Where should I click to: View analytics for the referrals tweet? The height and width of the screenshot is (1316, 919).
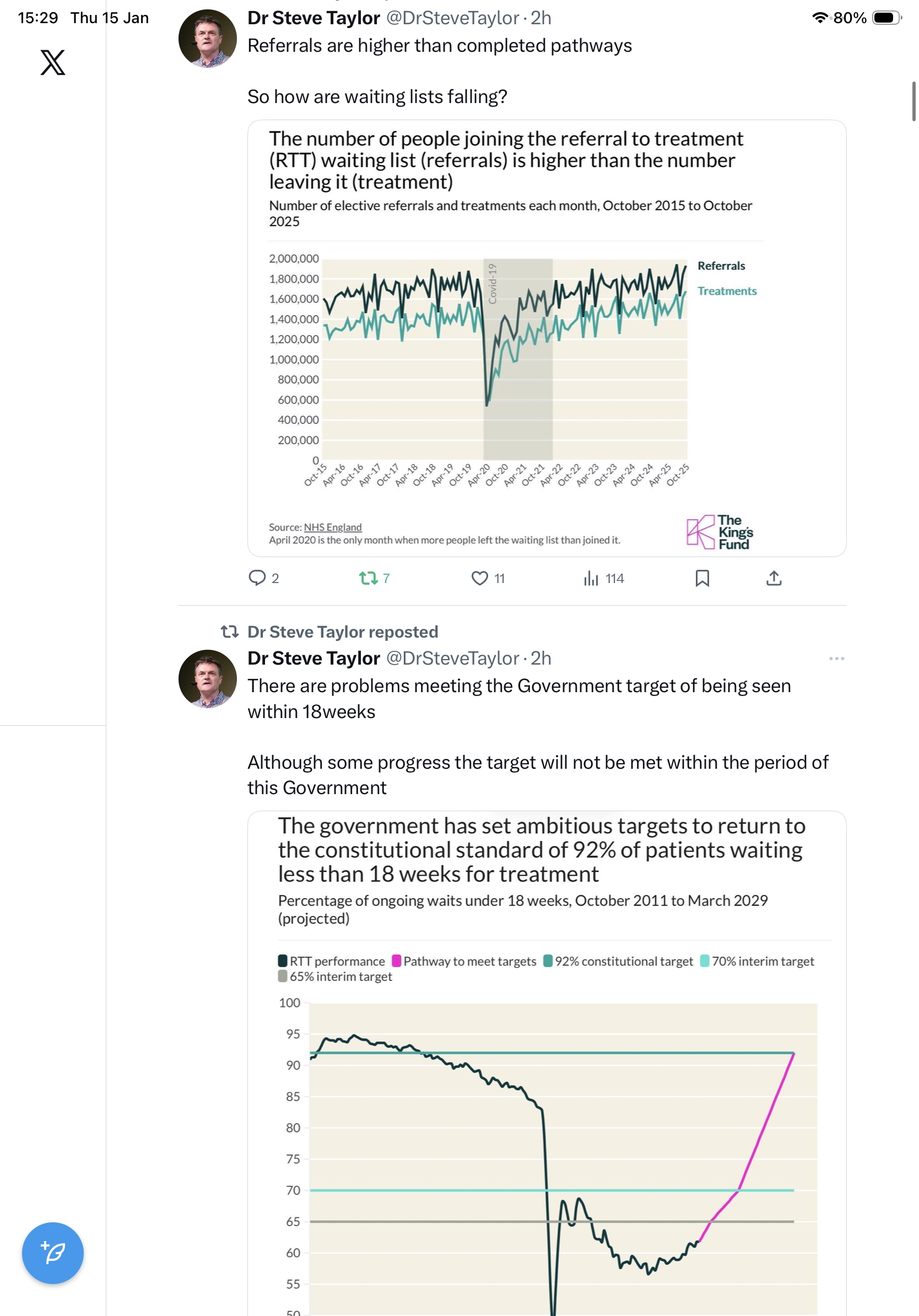(591, 578)
